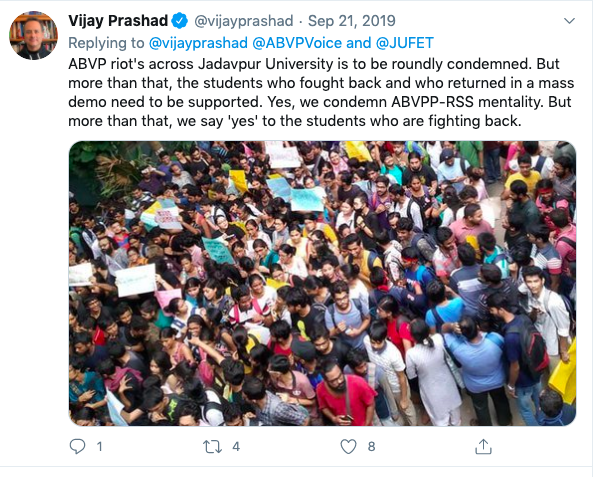Click the retweet count number 4
This screenshot has height=477, width=600.
[236, 447]
